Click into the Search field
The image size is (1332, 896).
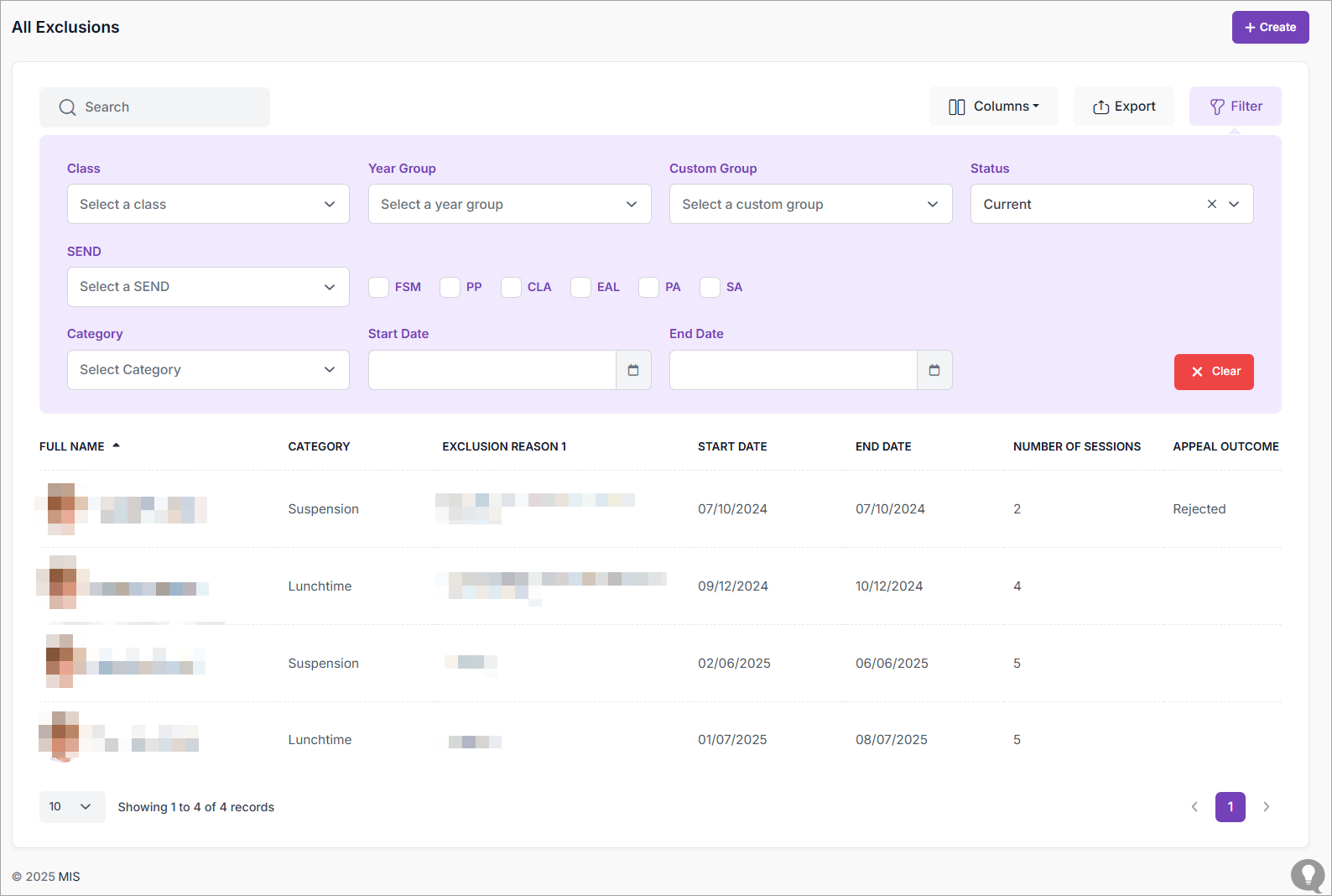pyautogui.click(x=168, y=107)
